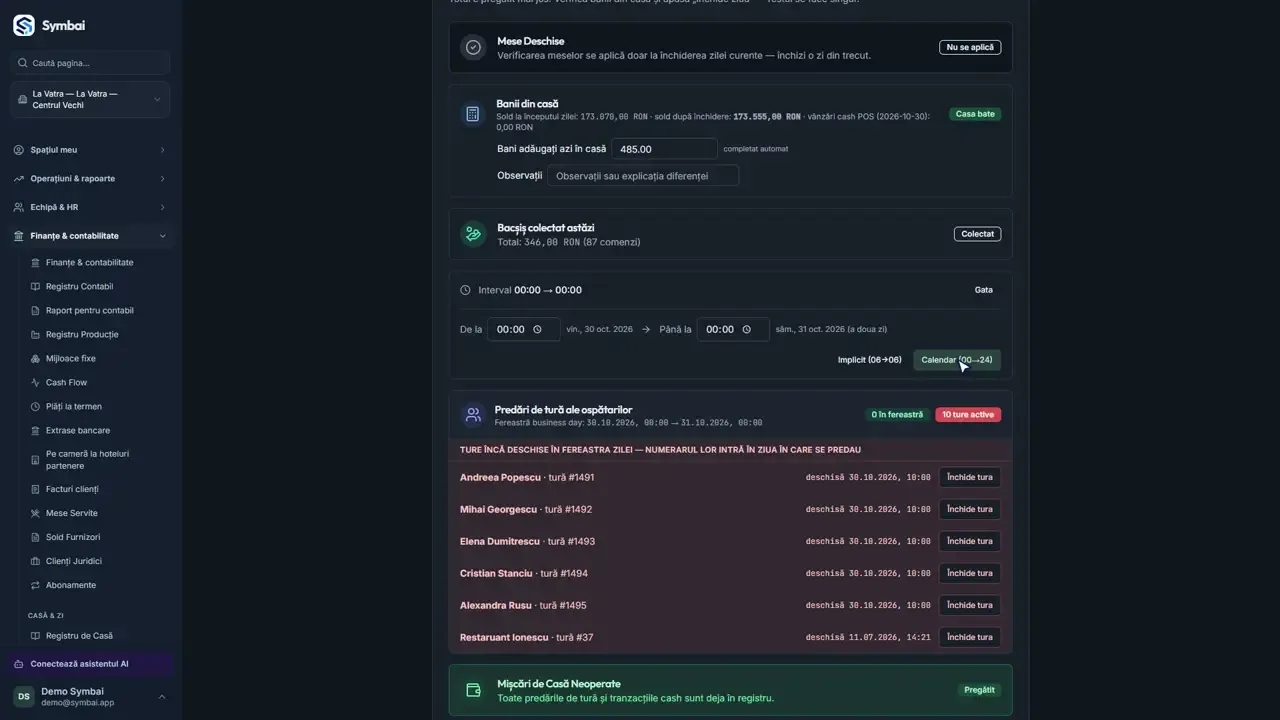The width and height of the screenshot is (1280, 720).
Task: Click Gata in the interval panel
Action: 984,290
